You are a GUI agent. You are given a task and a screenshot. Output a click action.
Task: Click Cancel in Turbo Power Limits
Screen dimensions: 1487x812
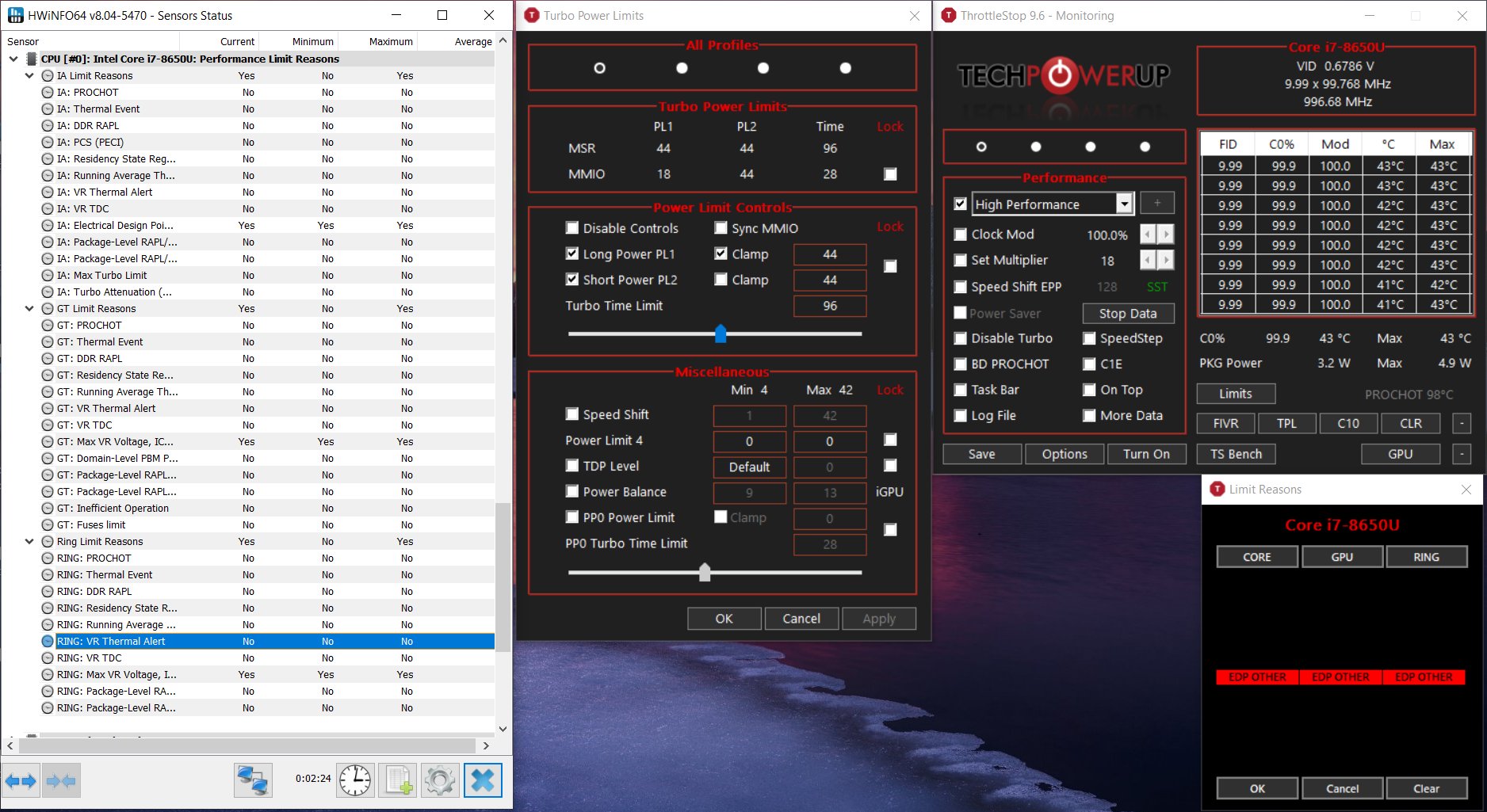801,619
